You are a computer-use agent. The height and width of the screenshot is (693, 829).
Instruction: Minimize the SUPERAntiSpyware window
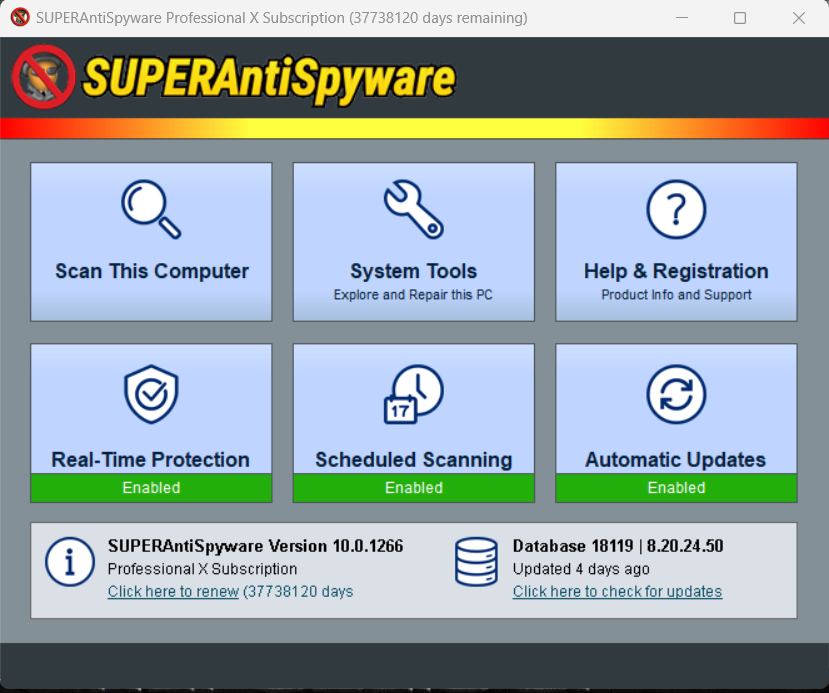(x=682, y=17)
